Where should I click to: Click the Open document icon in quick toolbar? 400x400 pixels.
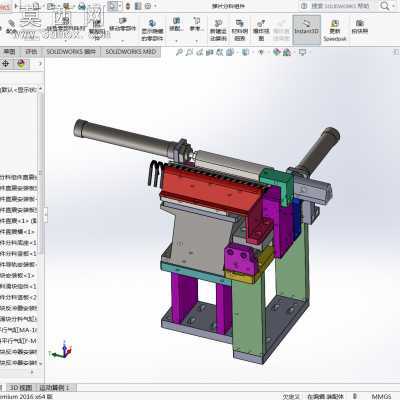pyautogui.click(x=51, y=6)
